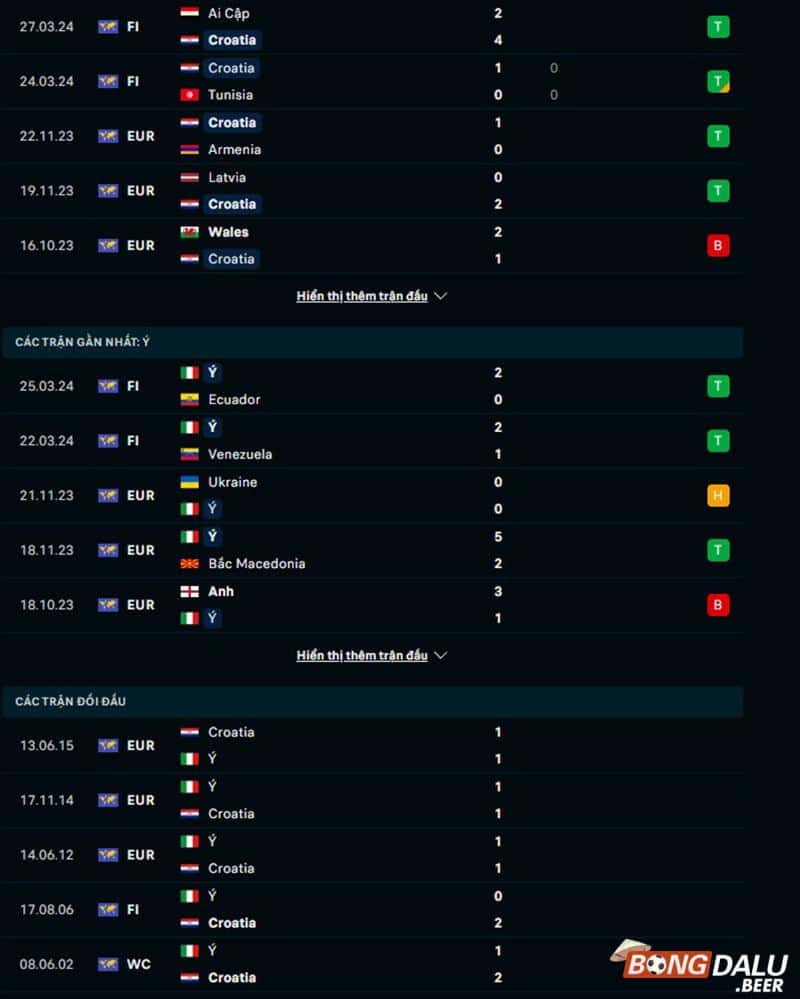Expand 'Hiển thị thêm trận đấu' below Italy matches
800x999 pixels.
pos(362,654)
